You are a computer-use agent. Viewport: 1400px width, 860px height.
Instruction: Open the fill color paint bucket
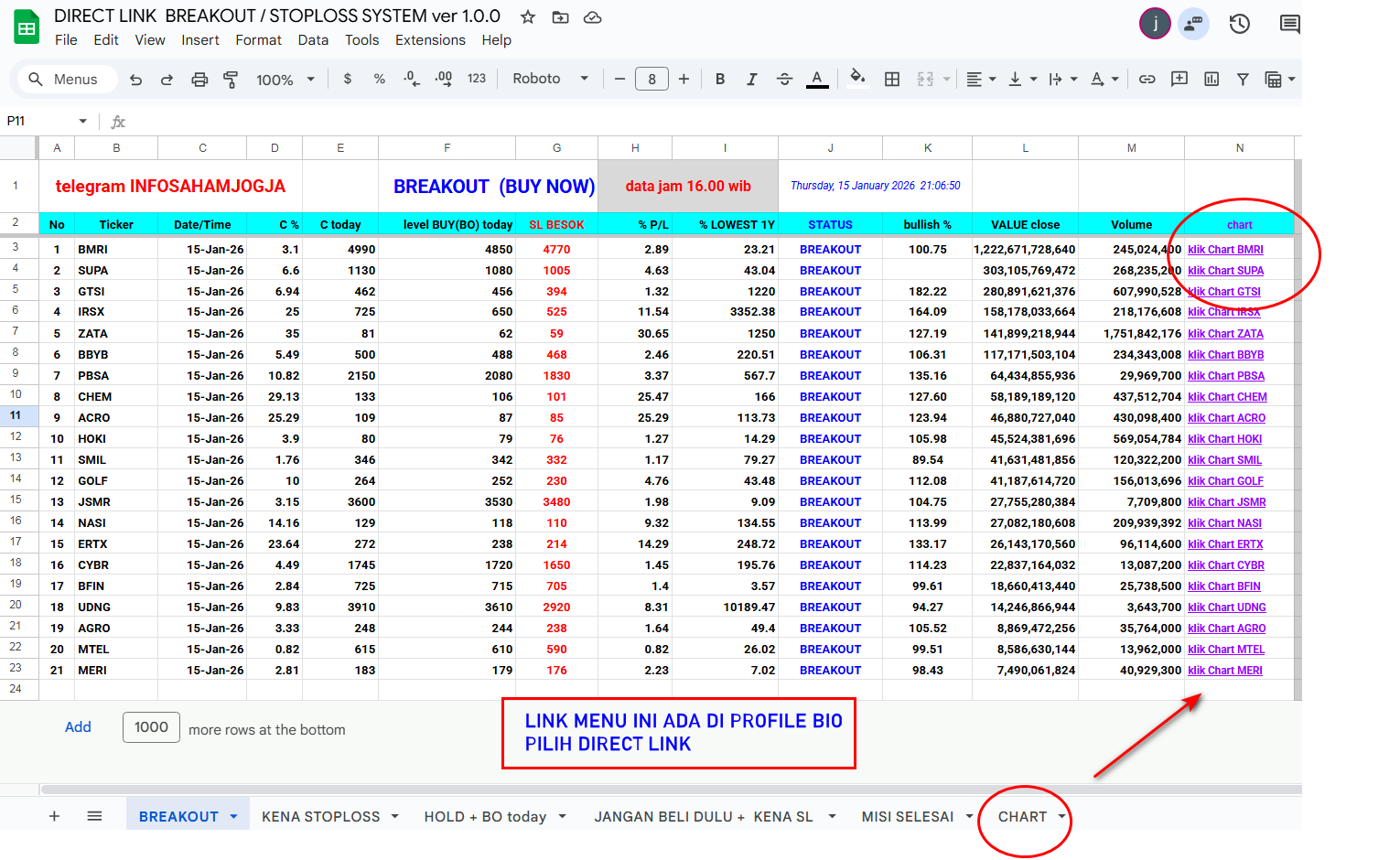[857, 80]
